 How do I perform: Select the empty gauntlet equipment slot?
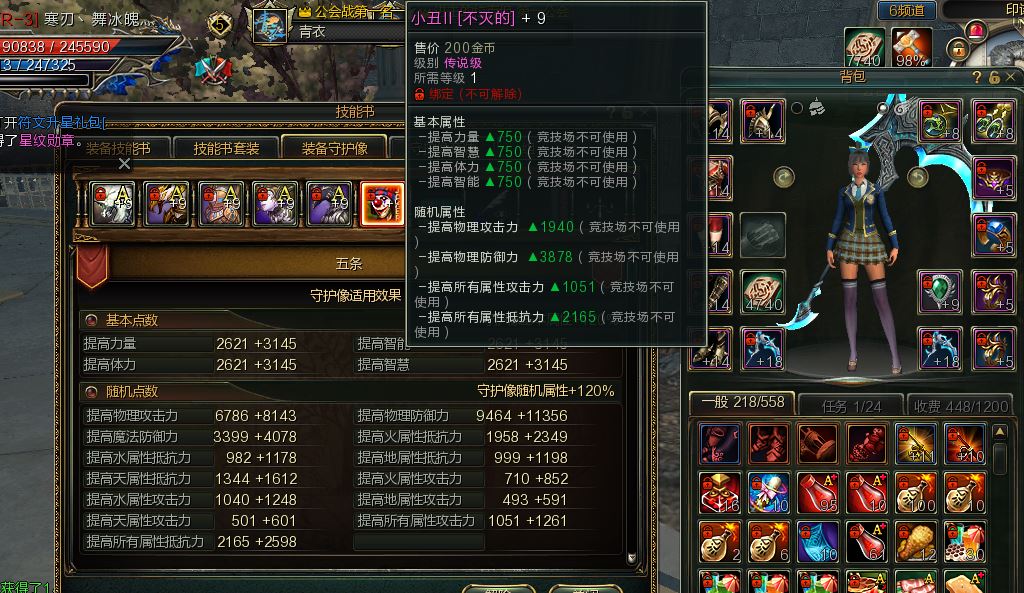[x=763, y=235]
